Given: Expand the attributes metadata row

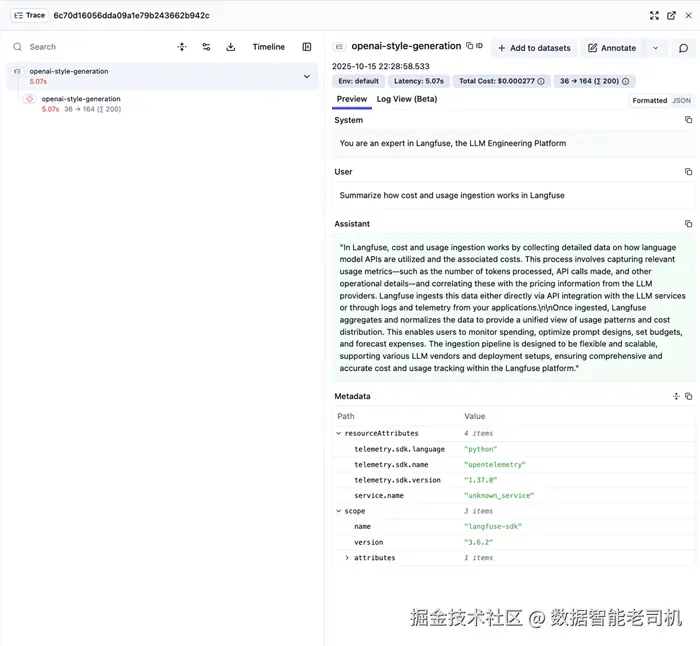Looking at the screenshot, I should point(347,558).
